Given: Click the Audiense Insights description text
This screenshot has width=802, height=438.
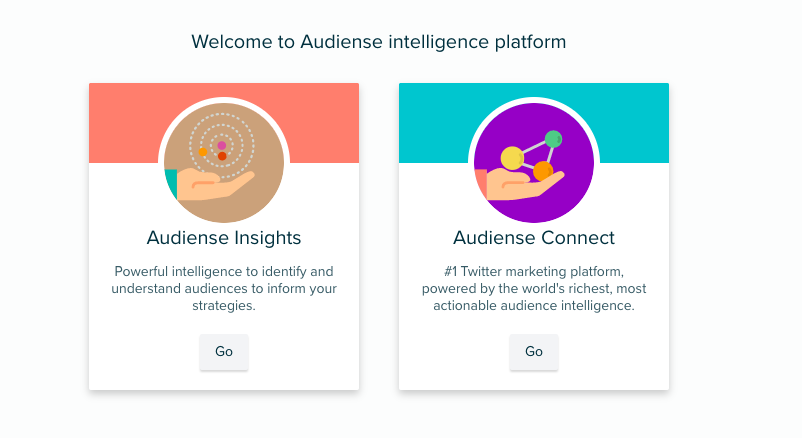Looking at the screenshot, I should pos(224,289).
